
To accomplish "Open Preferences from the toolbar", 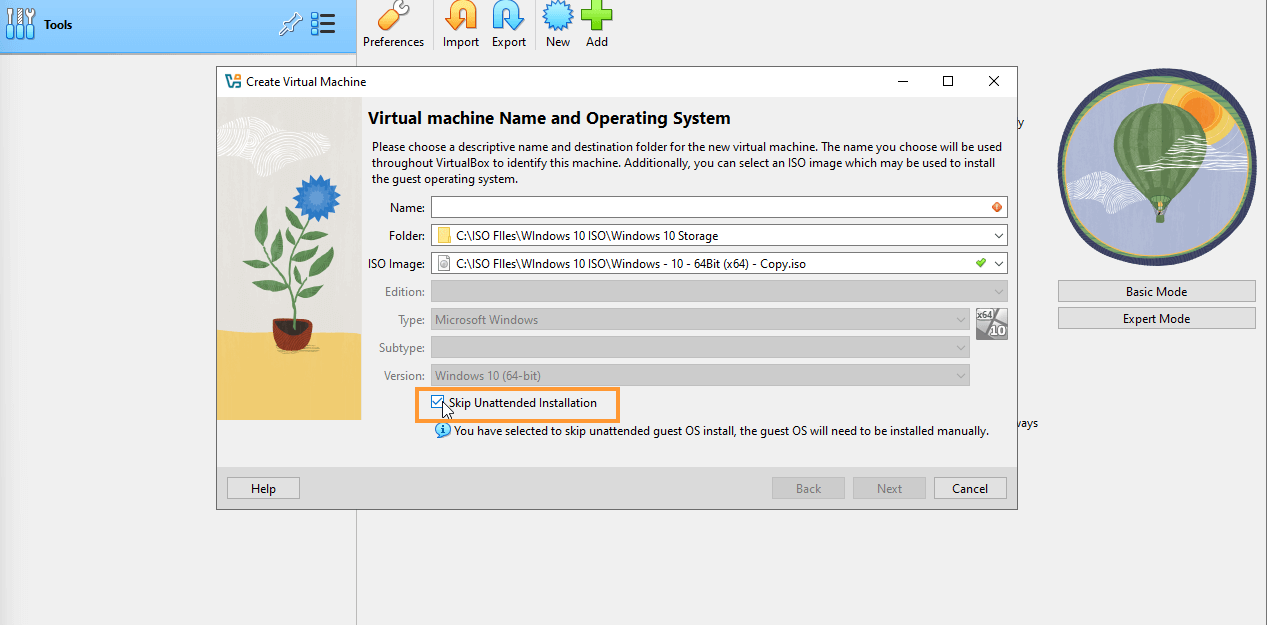I will coord(393,25).
